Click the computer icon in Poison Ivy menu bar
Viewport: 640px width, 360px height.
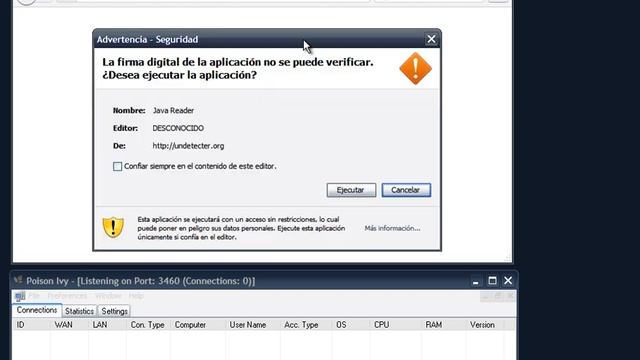20,296
